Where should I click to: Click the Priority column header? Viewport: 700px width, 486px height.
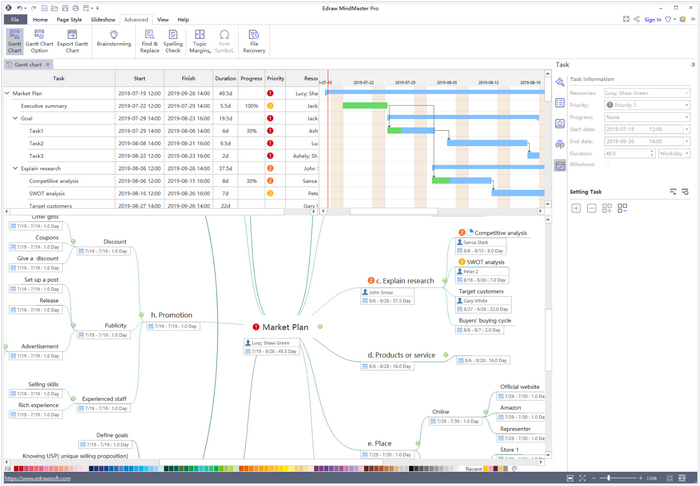275,78
